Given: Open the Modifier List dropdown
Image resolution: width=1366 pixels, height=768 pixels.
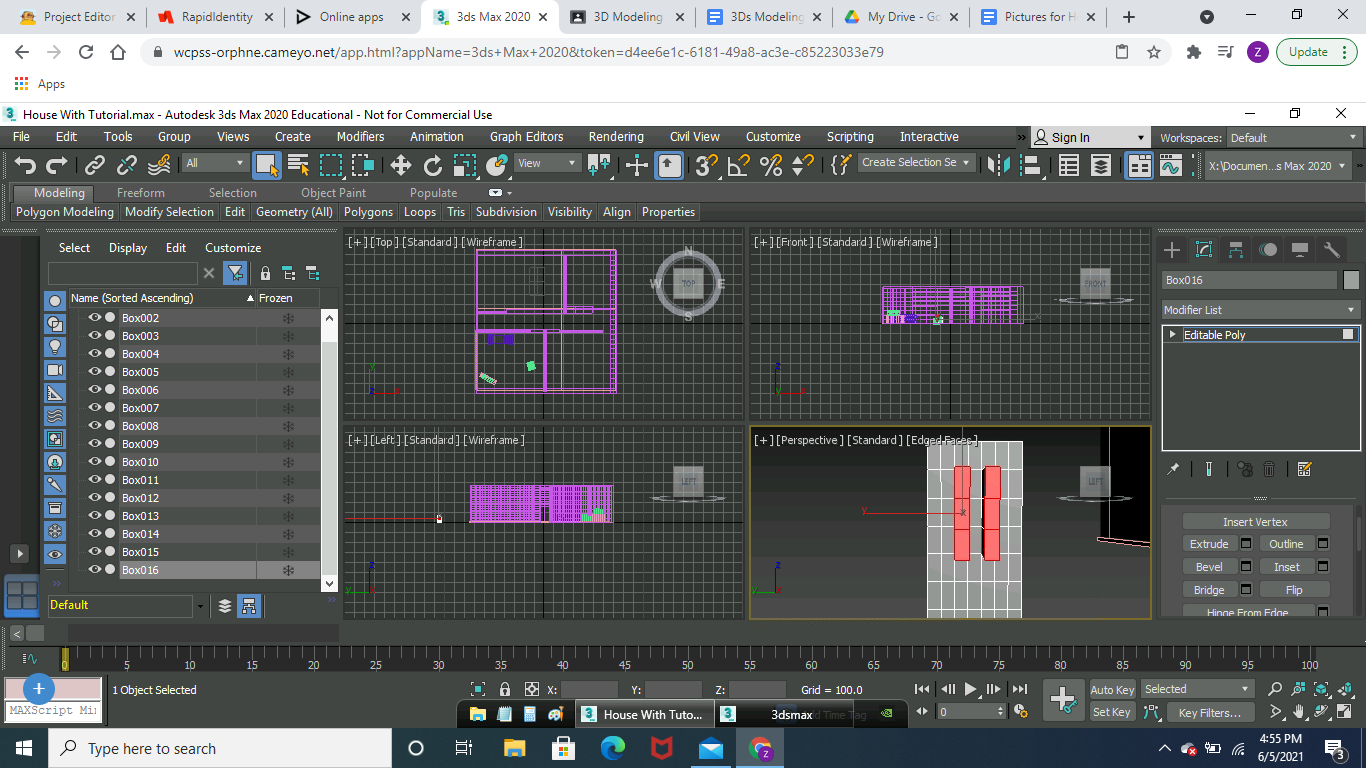Looking at the screenshot, I should point(1260,310).
